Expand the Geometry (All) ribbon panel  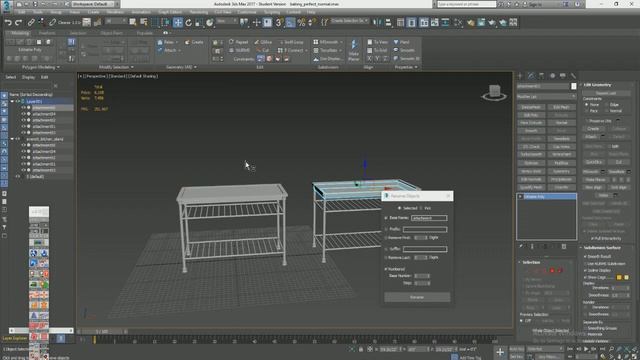pyautogui.click(x=182, y=67)
